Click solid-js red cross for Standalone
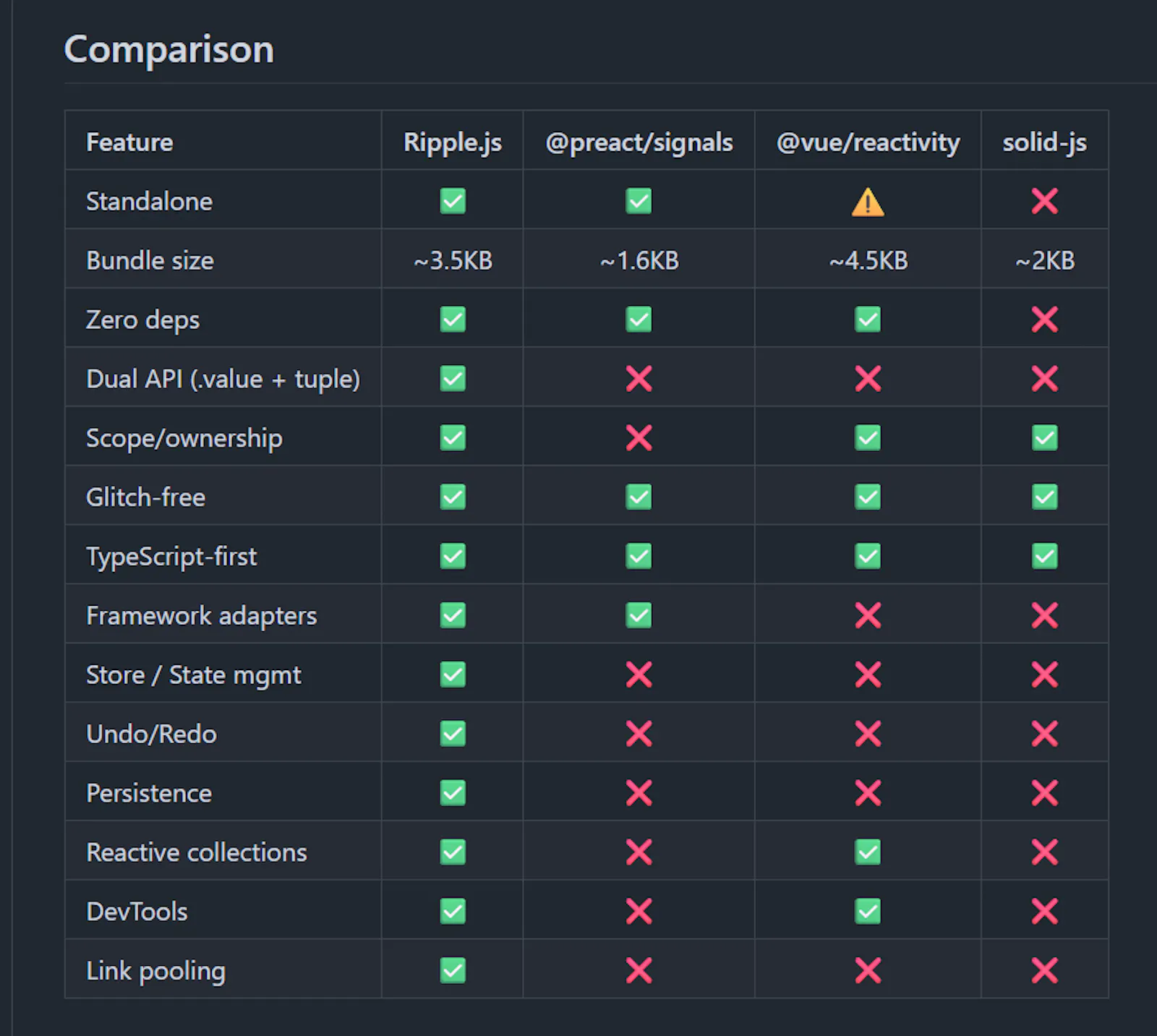Screen dimensions: 1157x1036 (x=1045, y=201)
